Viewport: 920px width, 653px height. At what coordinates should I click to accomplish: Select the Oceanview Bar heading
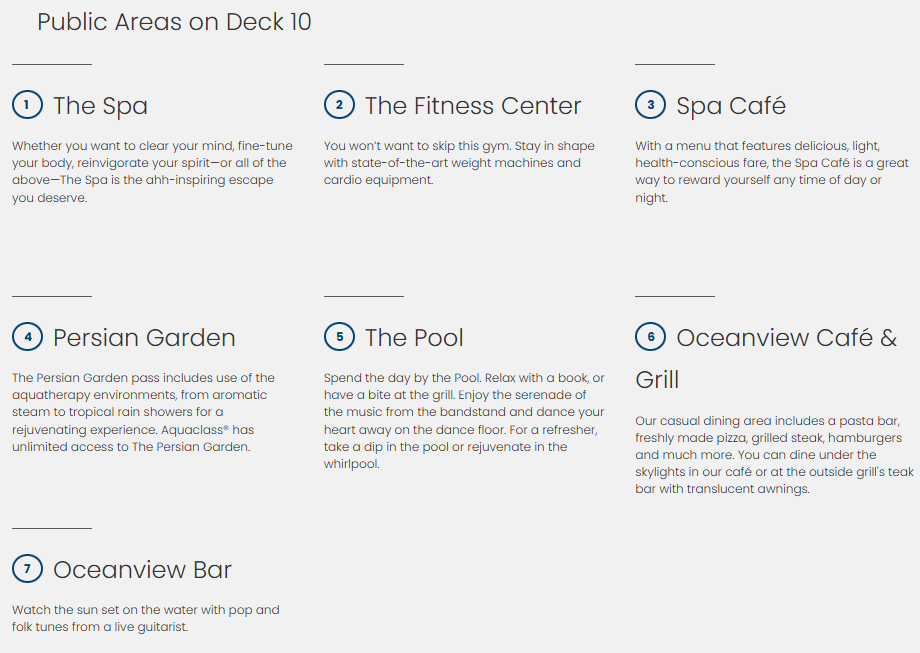pyautogui.click(x=142, y=570)
